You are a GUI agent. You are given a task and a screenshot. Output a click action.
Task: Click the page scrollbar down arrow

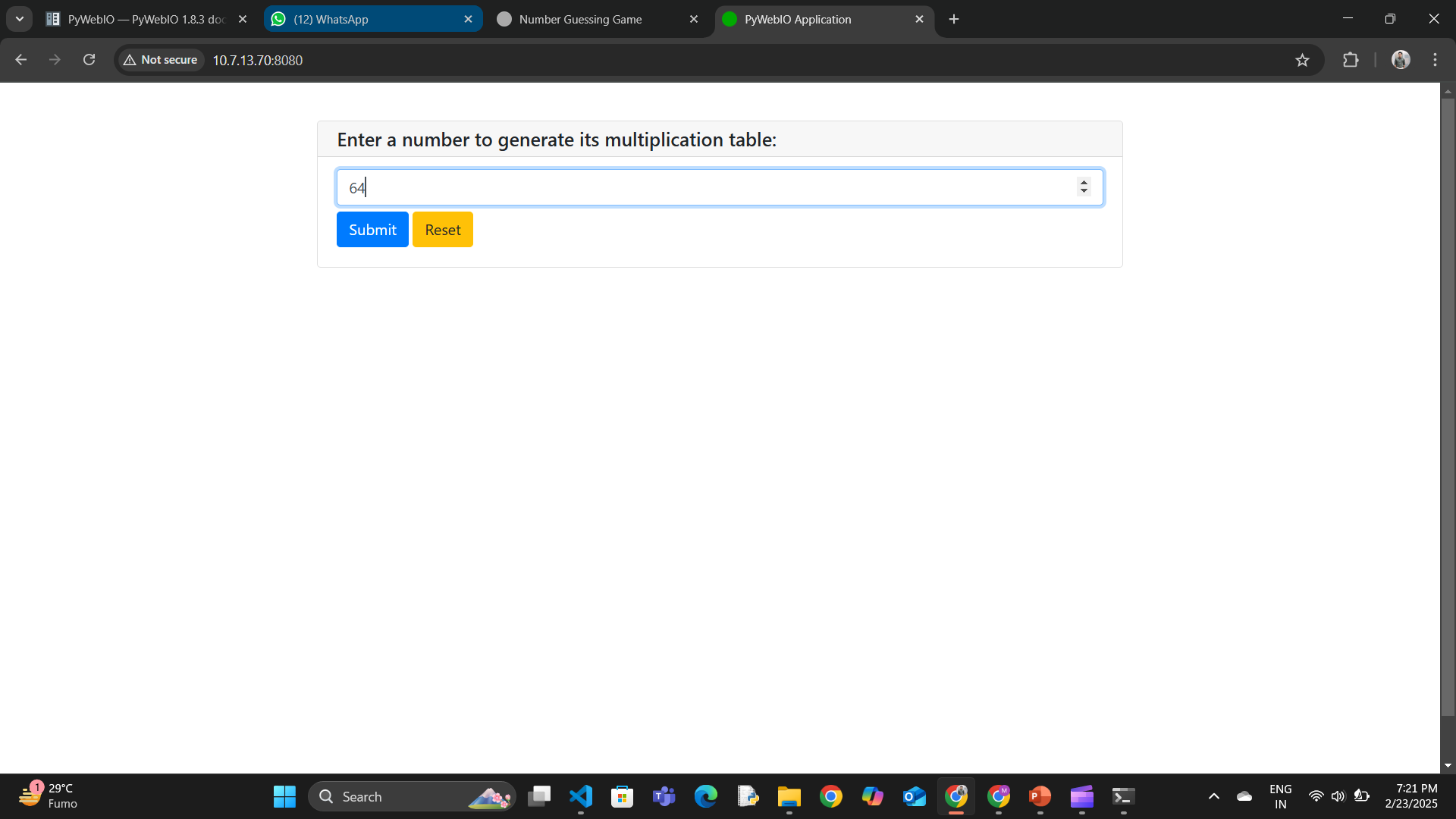[x=1448, y=766]
